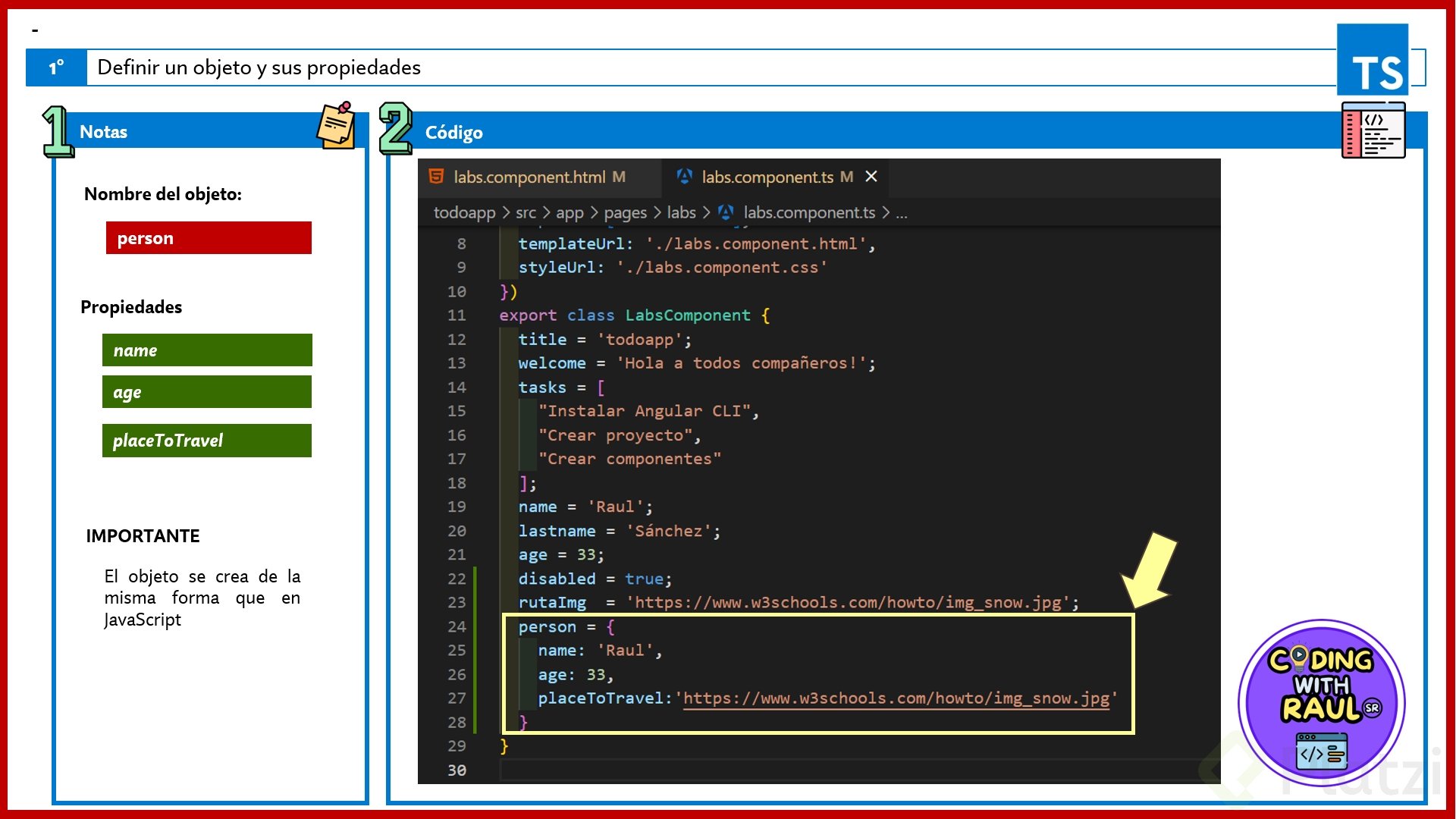Click the Angular icon in the breadcrumb path
1456x819 pixels.
[726, 213]
